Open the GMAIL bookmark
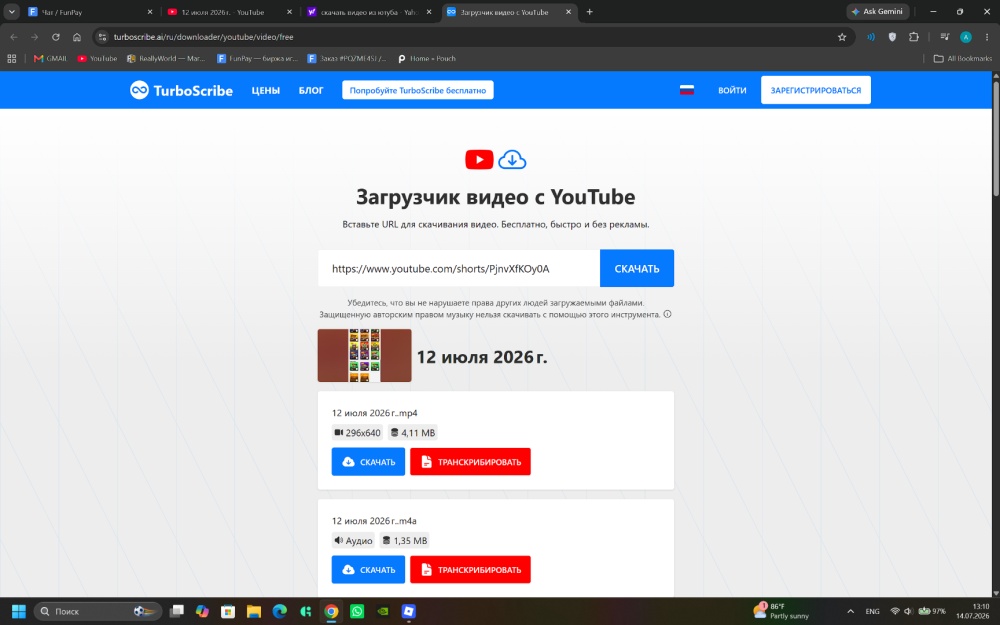The width and height of the screenshot is (1000, 625). (50, 58)
